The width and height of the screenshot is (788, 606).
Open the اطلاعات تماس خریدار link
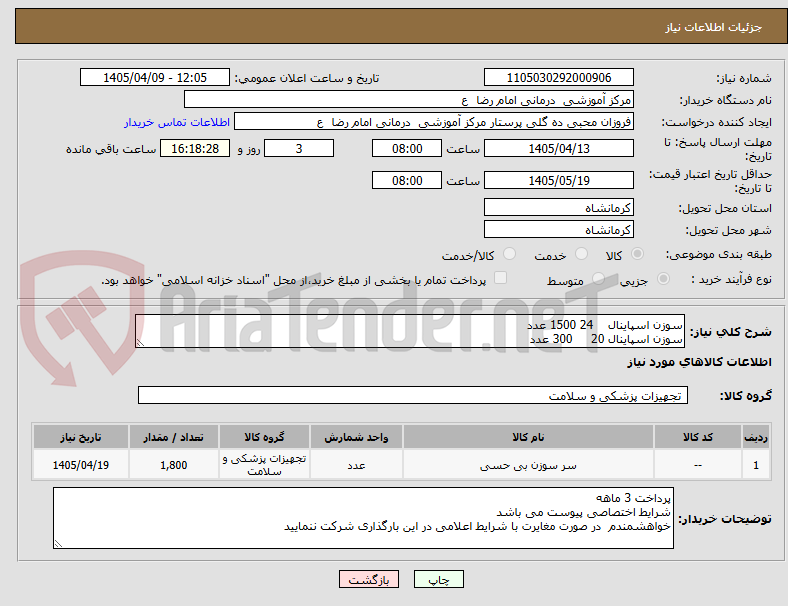pyautogui.click(x=177, y=122)
